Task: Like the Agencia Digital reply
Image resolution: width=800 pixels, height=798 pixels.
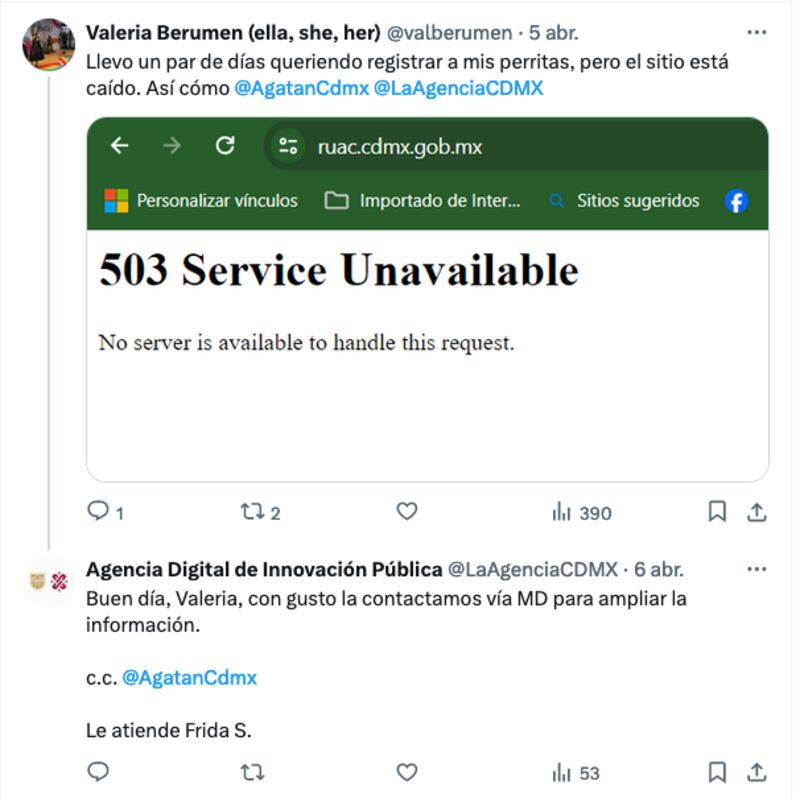Action: pos(407,772)
